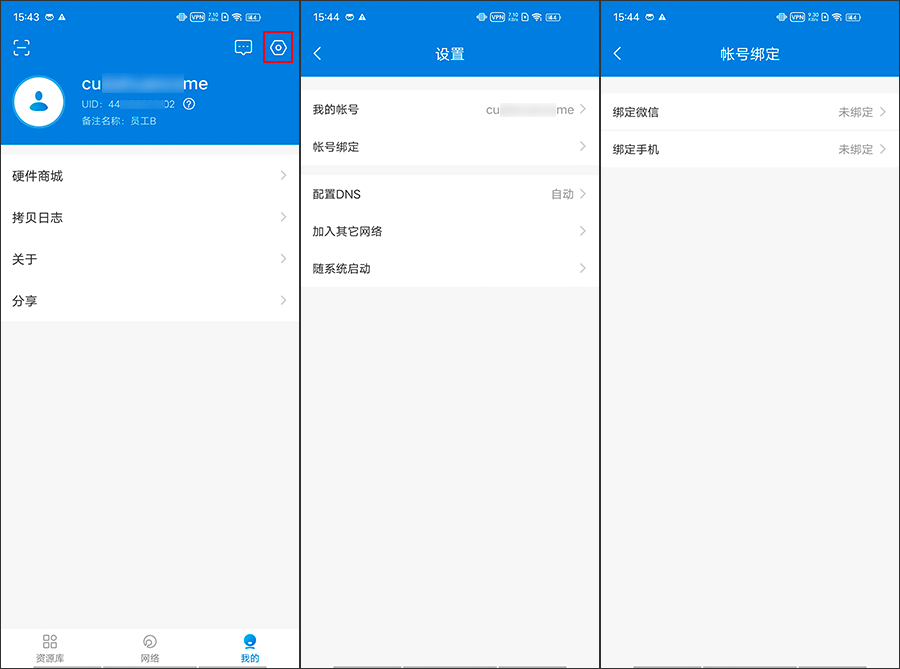This screenshot has height=669, width=900.
Task: Open the messages chat bubble icon
Action: (x=243, y=47)
